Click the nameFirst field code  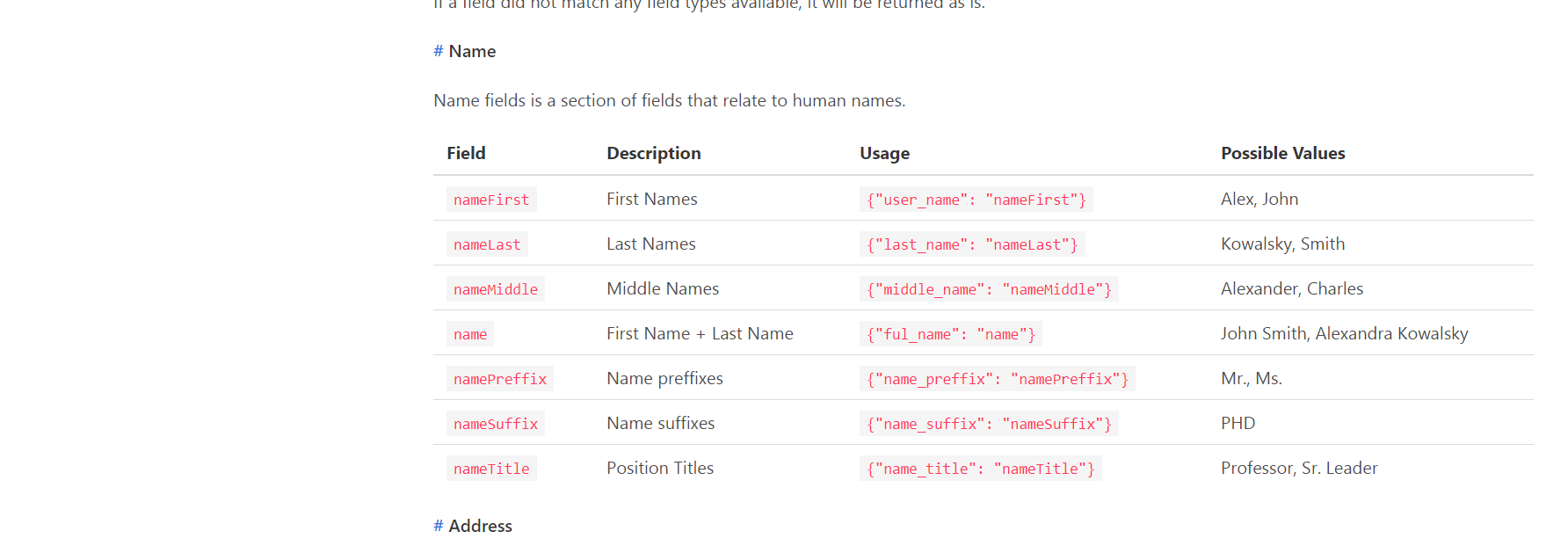491,200
